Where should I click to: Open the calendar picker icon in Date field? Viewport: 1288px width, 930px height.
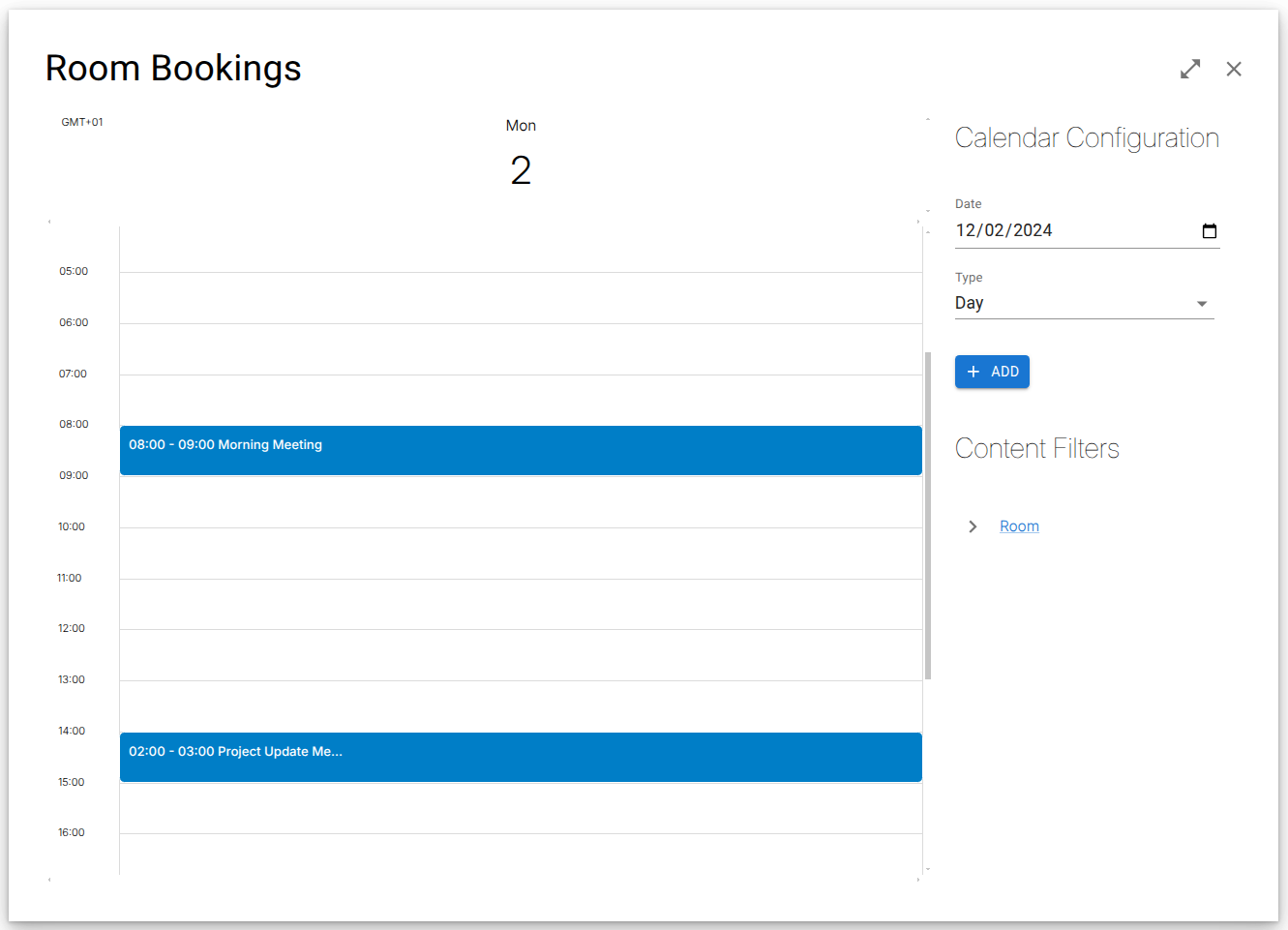1209,230
